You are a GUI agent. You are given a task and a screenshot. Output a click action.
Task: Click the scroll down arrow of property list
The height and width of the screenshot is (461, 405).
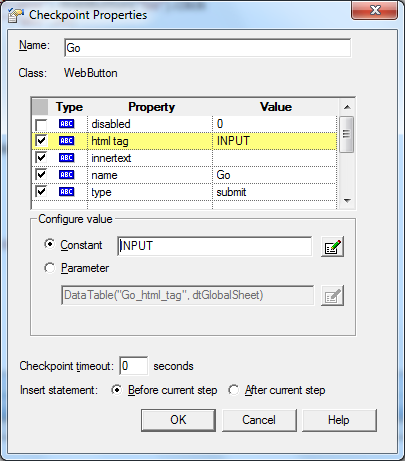(347, 201)
